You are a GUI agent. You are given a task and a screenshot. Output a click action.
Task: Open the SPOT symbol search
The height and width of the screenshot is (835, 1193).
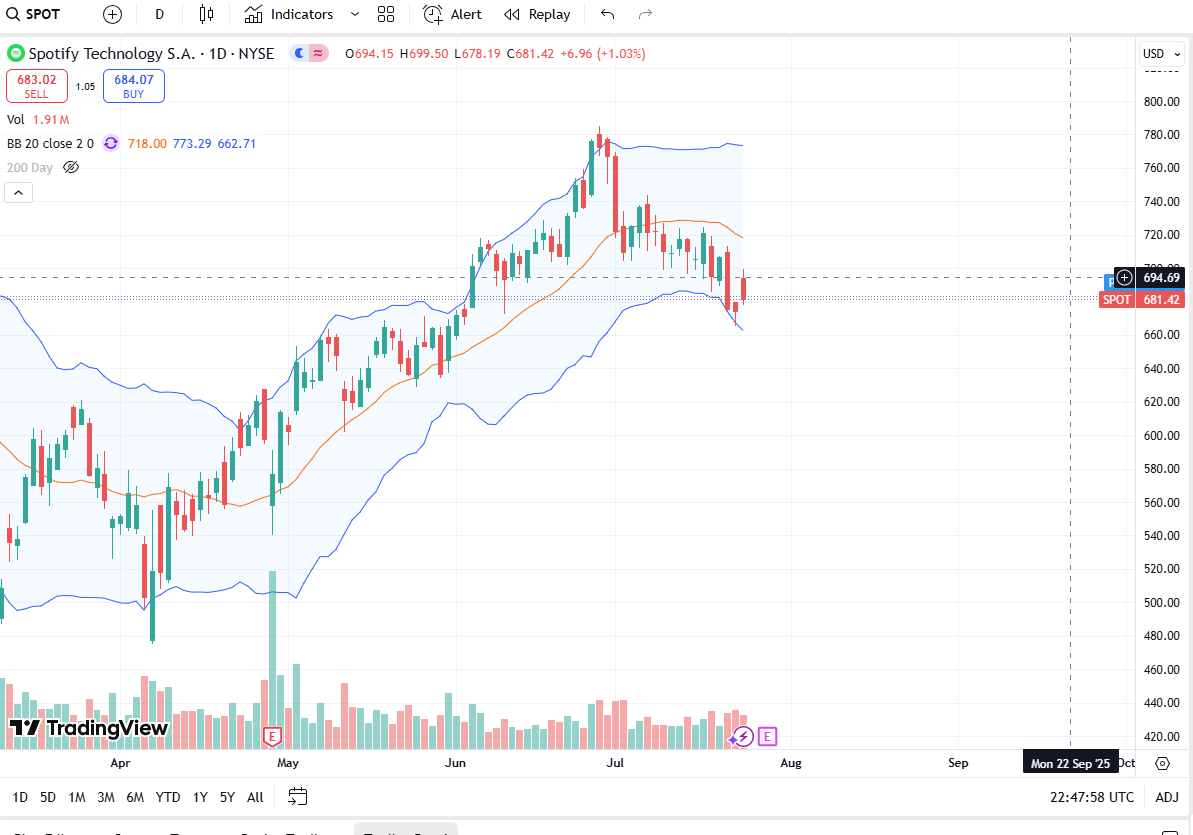[33, 14]
